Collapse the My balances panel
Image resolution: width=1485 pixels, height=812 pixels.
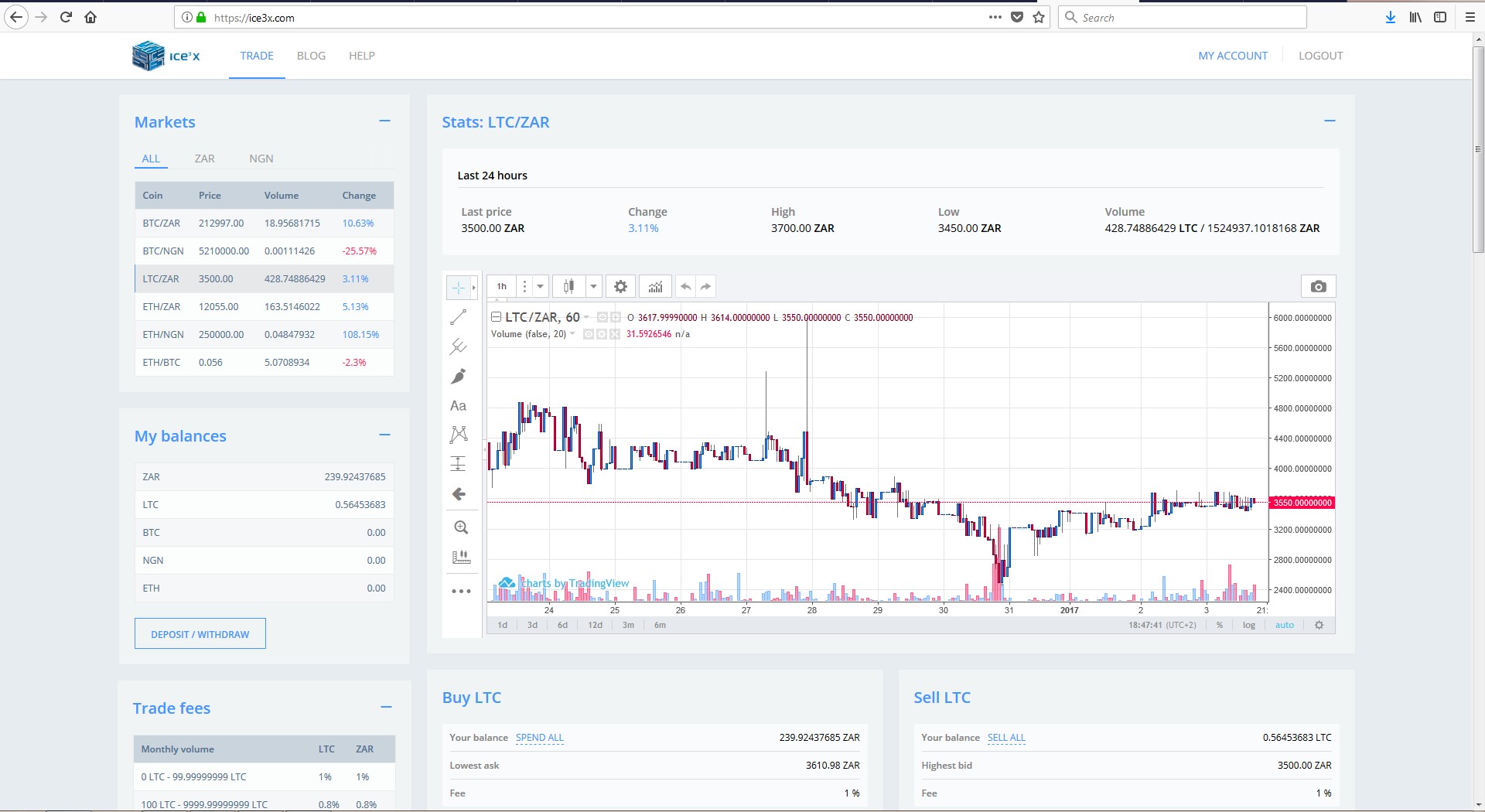coord(385,435)
